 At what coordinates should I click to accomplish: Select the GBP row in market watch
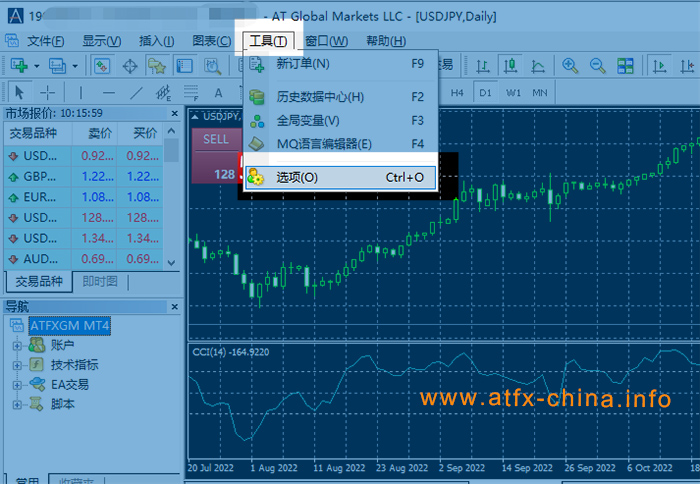pos(83,177)
